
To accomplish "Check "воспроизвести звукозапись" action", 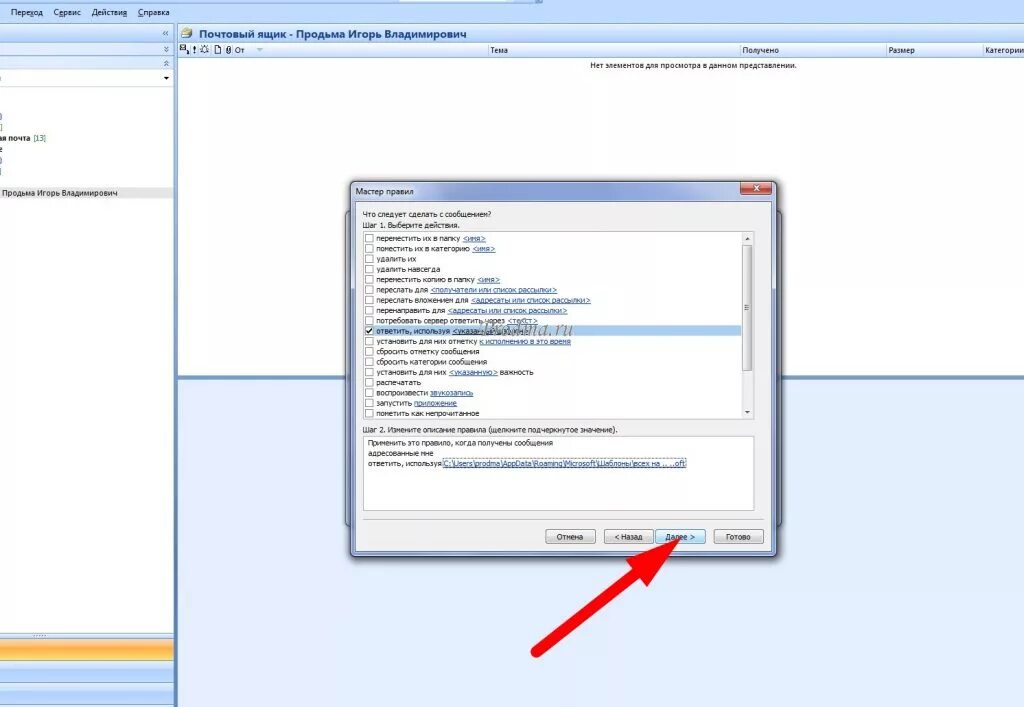I will pos(369,393).
